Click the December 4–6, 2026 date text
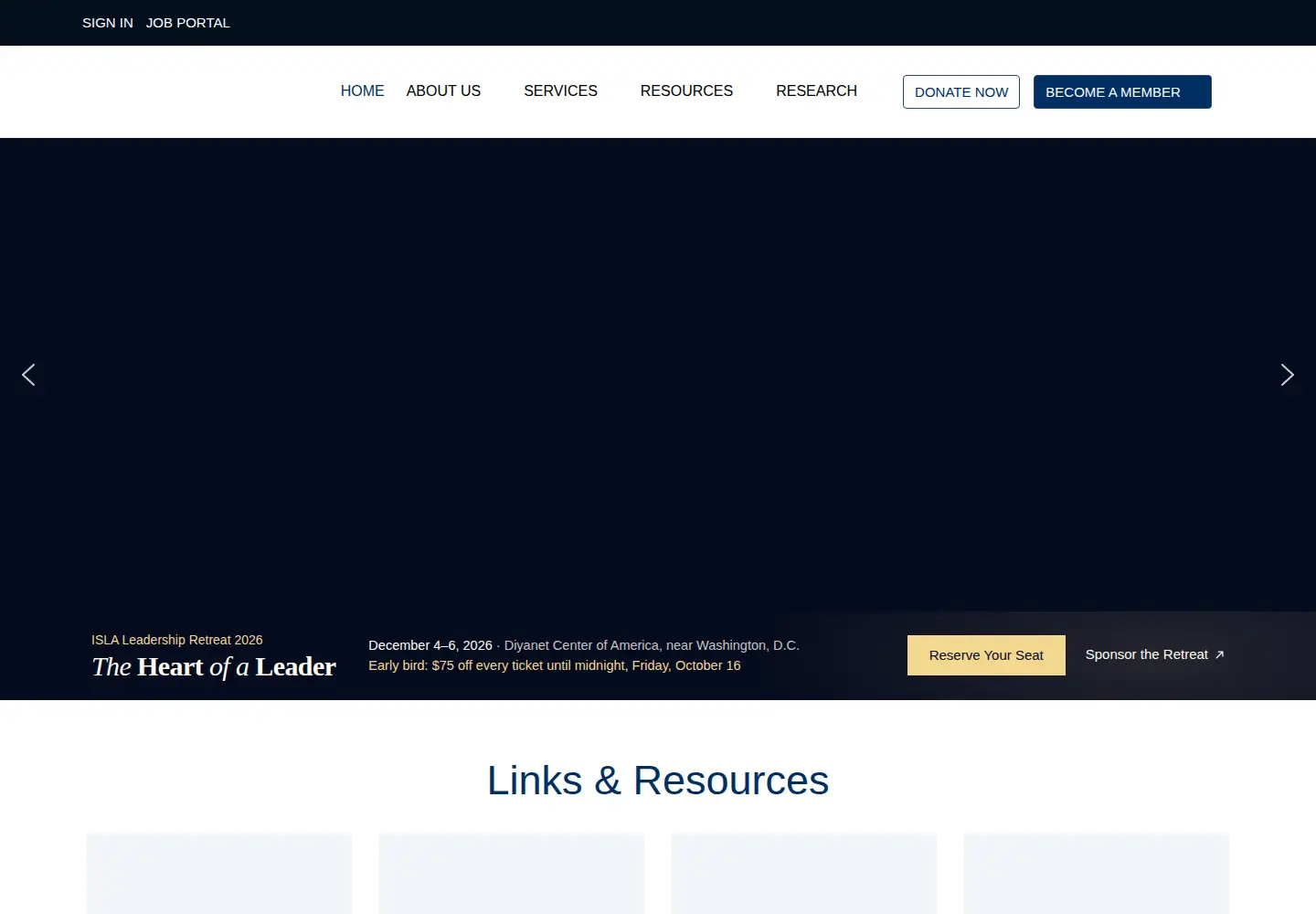1316x914 pixels. (430, 645)
